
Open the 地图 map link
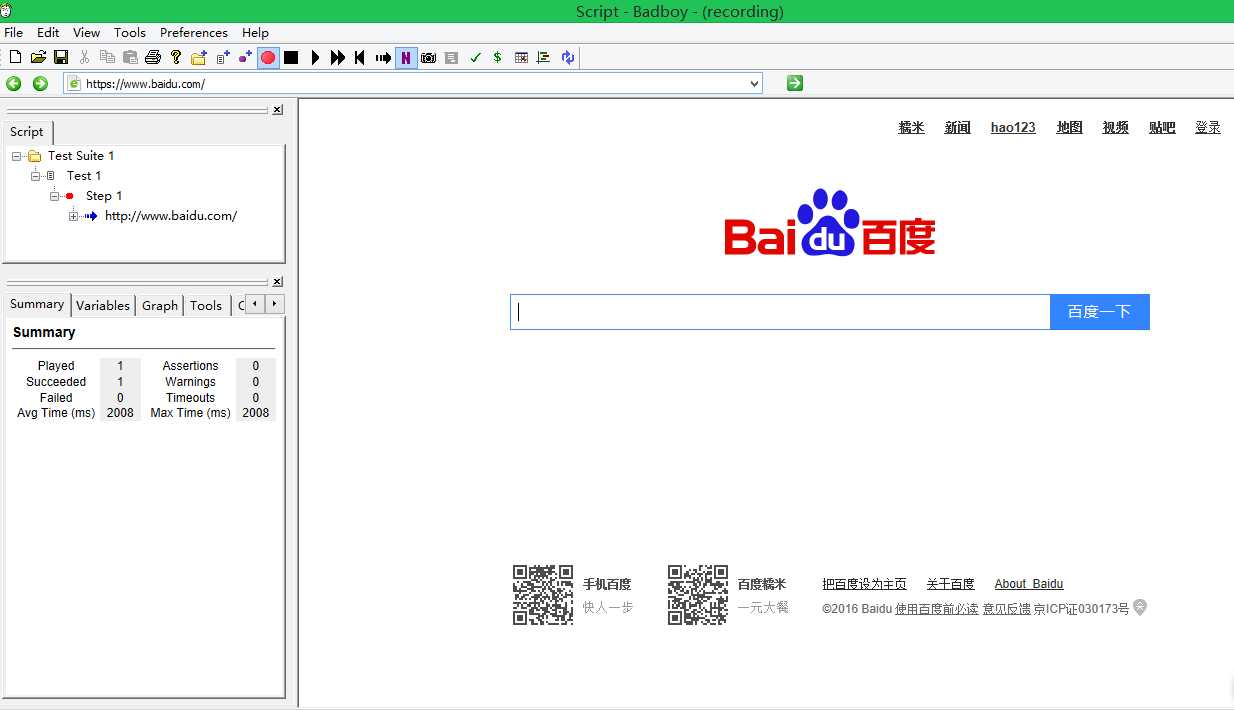tap(1070, 127)
